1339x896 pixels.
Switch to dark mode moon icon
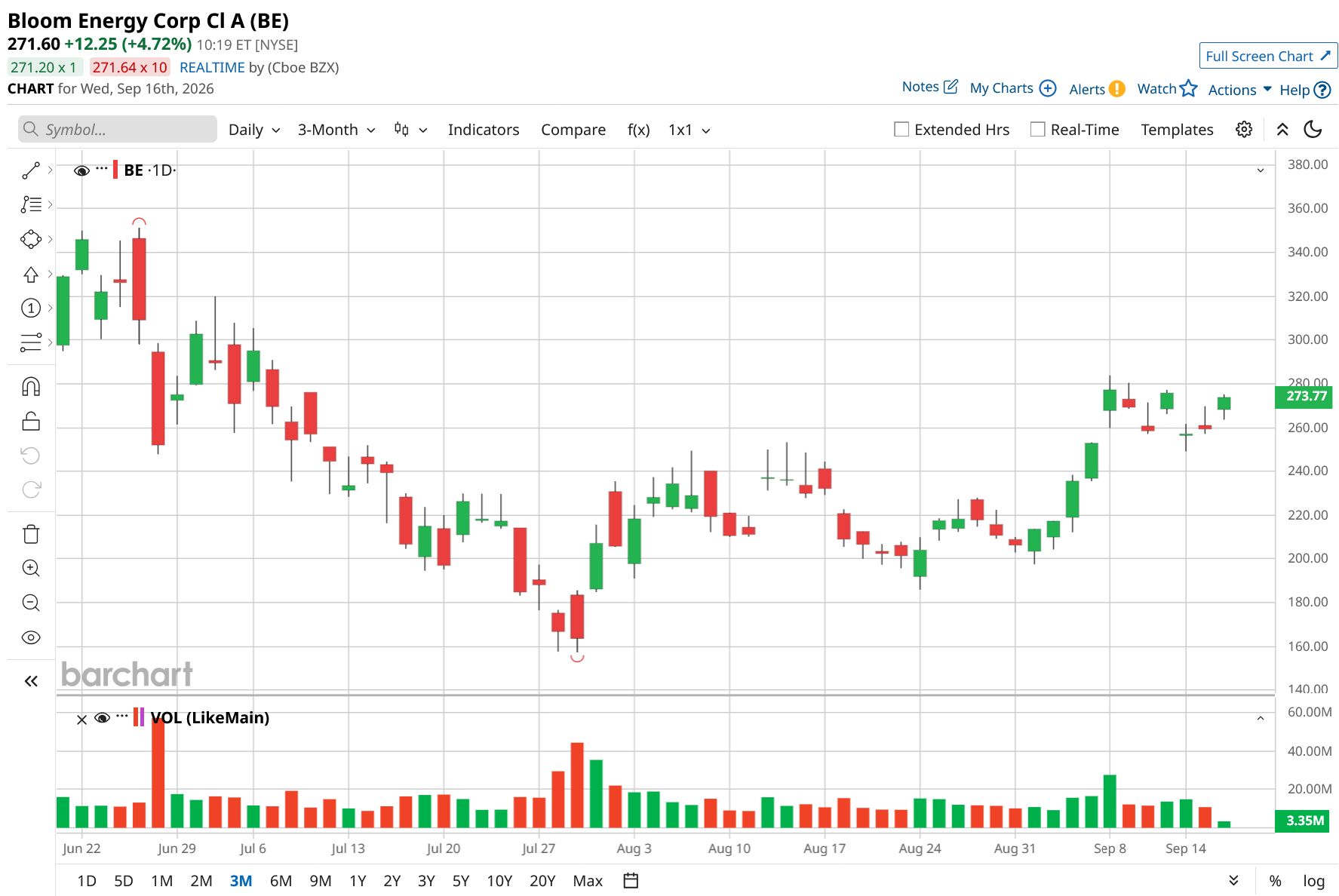[1313, 130]
